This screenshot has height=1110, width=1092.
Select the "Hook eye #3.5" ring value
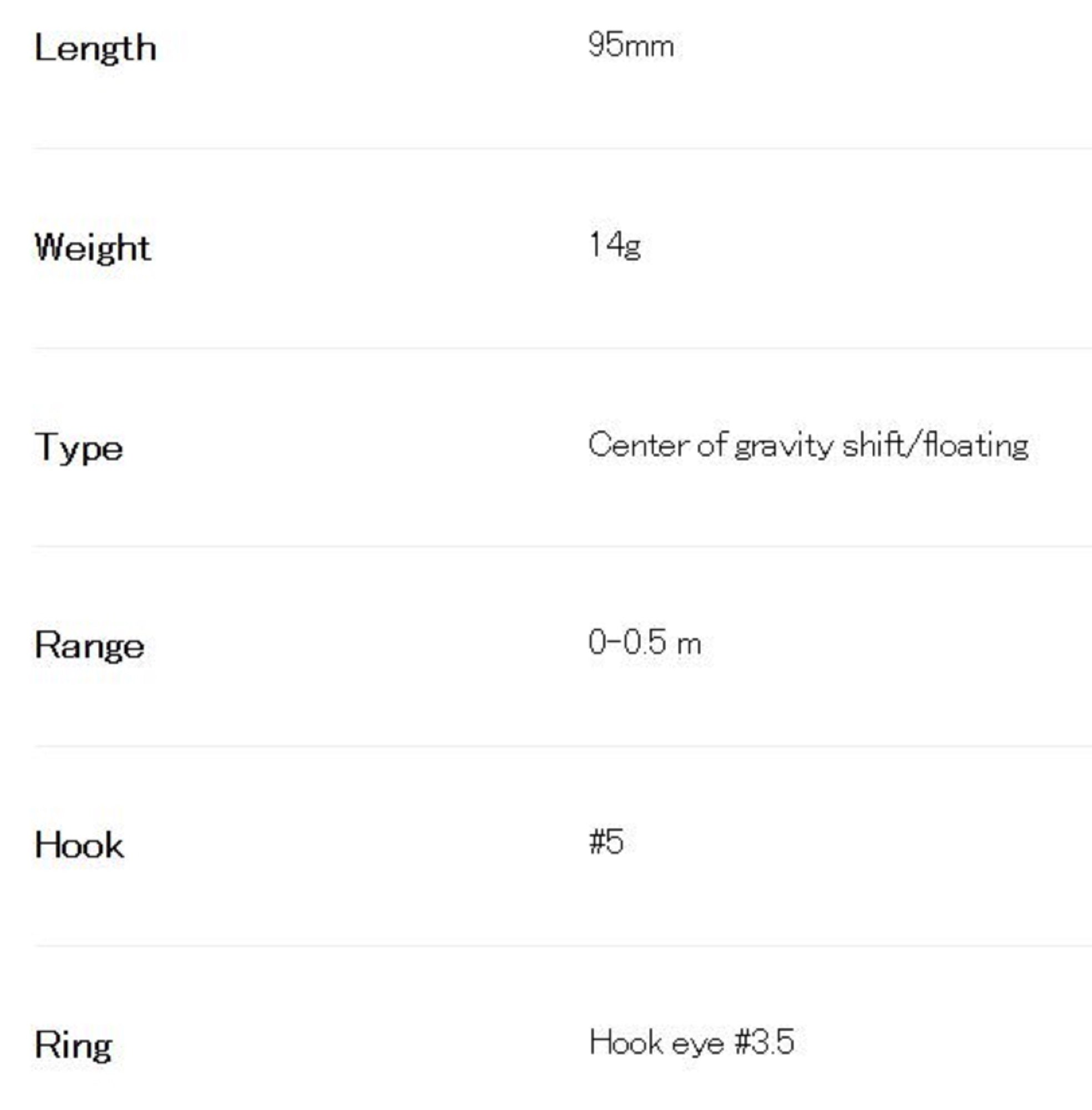pyautogui.click(x=692, y=1042)
